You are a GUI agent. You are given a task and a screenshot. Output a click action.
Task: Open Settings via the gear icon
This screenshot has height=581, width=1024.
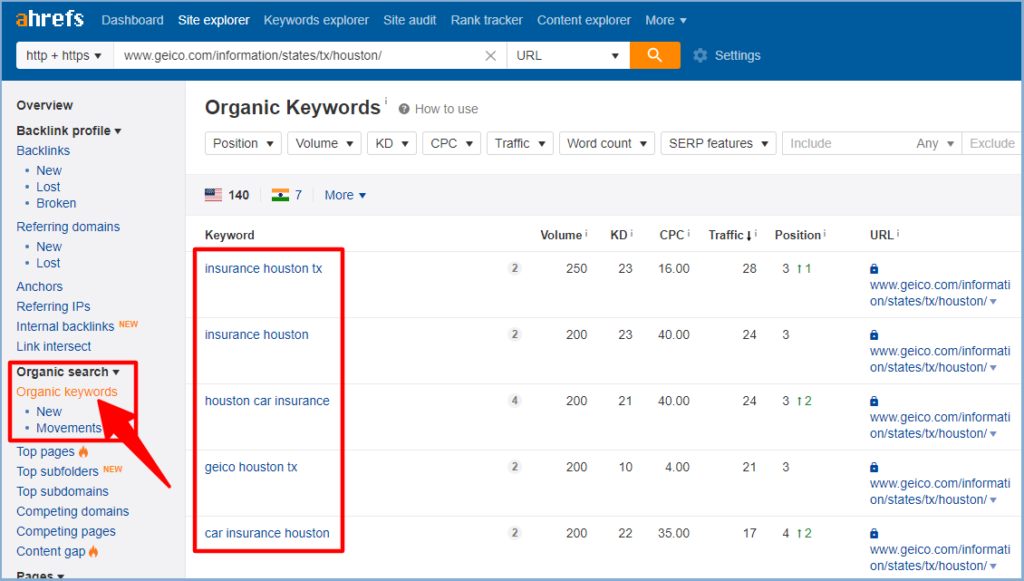[700, 55]
